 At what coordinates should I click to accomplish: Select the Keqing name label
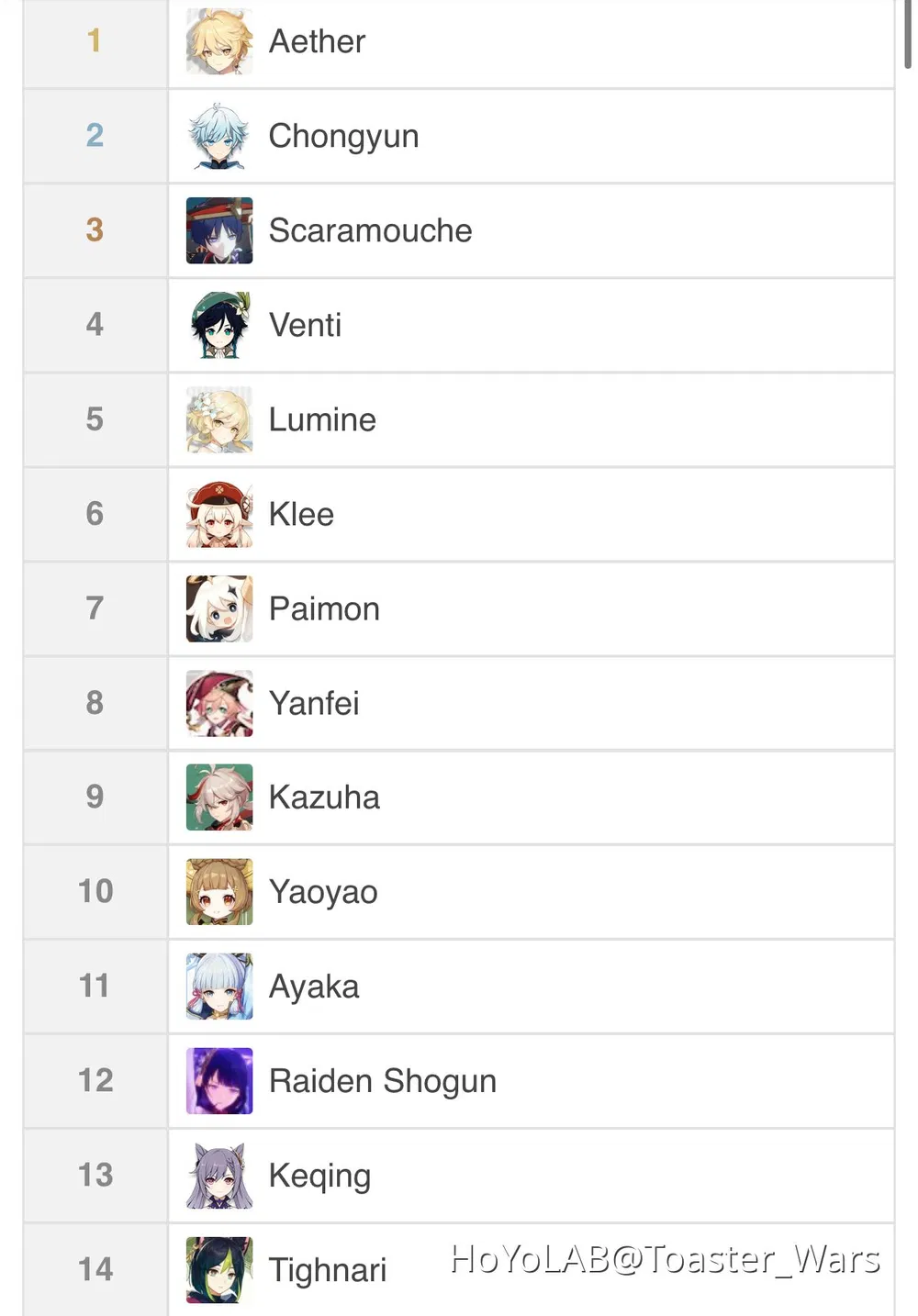pos(320,1177)
